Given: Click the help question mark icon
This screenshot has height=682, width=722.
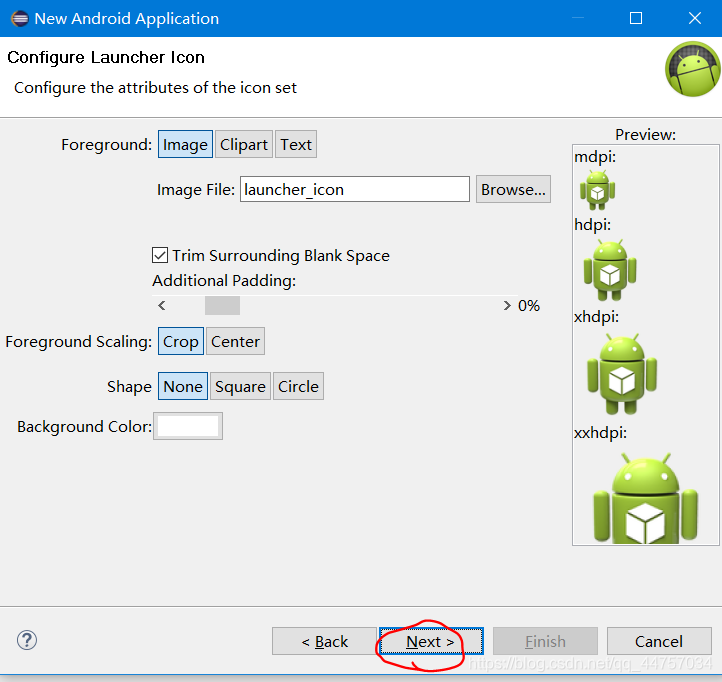Looking at the screenshot, I should (27, 640).
